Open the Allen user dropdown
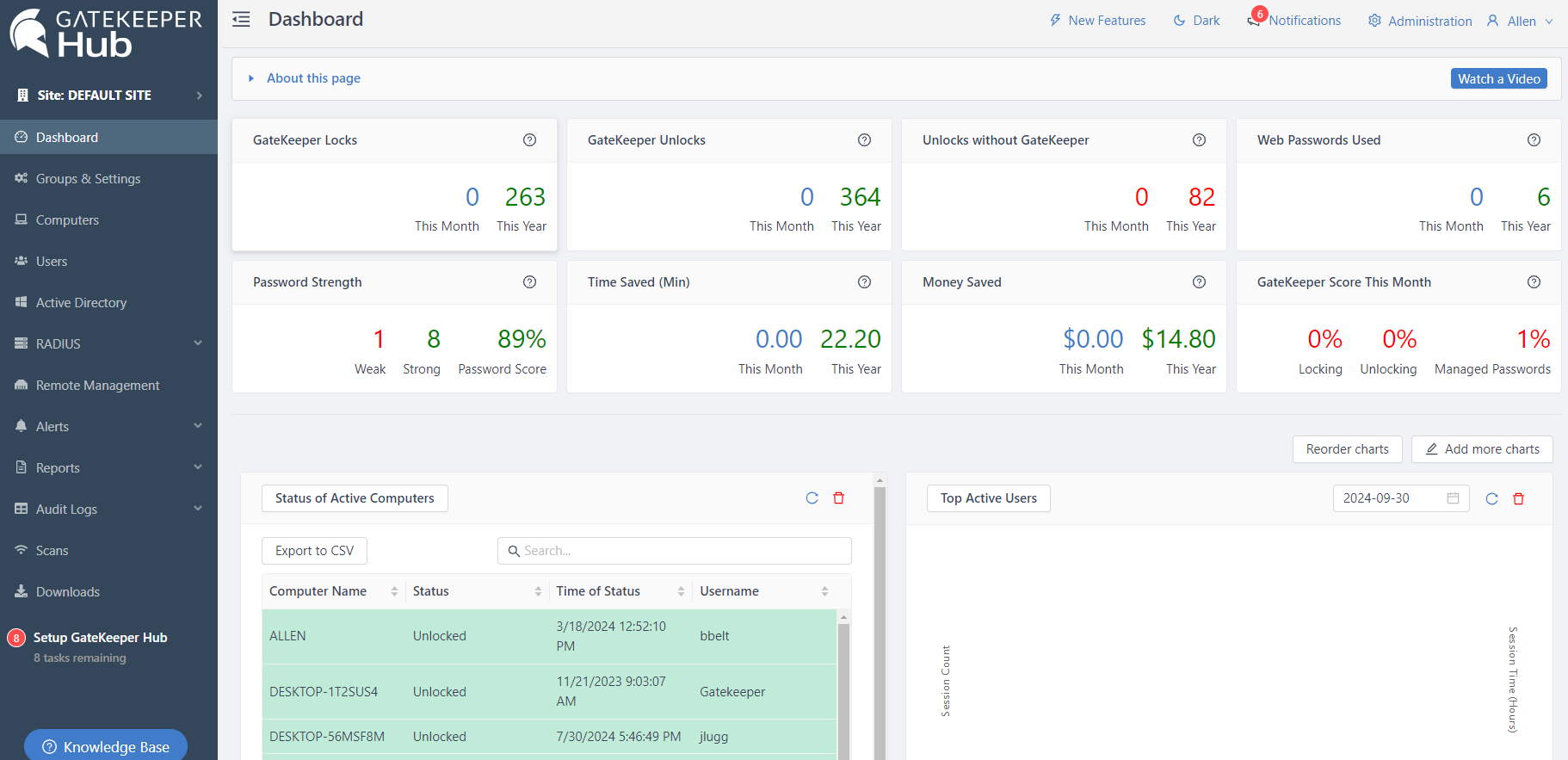Image resolution: width=1568 pixels, height=760 pixels. [1520, 21]
